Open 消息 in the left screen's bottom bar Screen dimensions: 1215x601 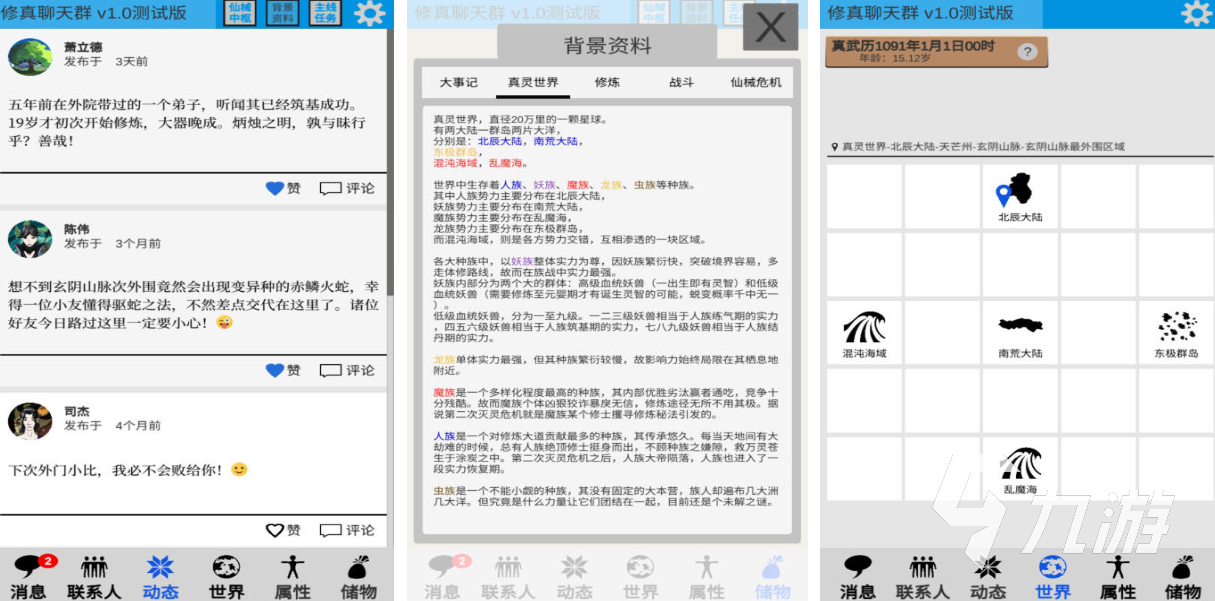point(28,578)
